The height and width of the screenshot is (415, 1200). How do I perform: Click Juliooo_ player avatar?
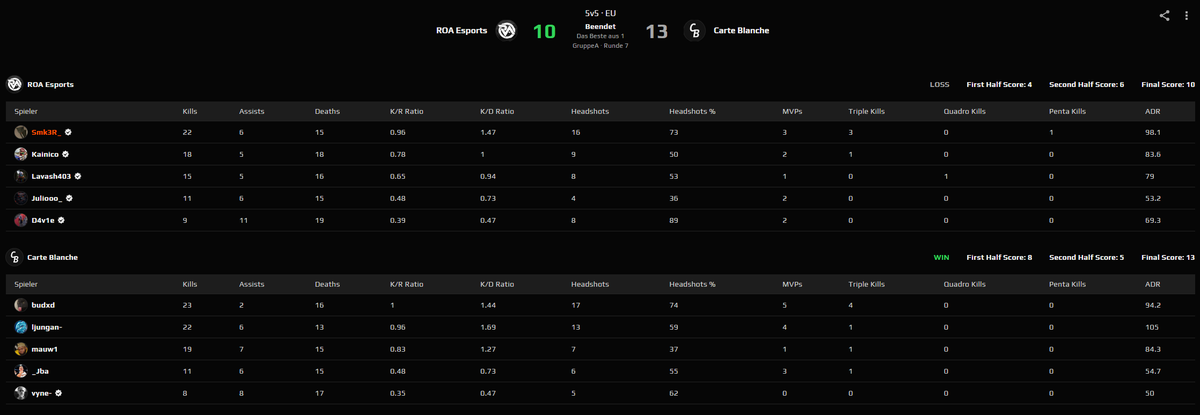coord(21,198)
